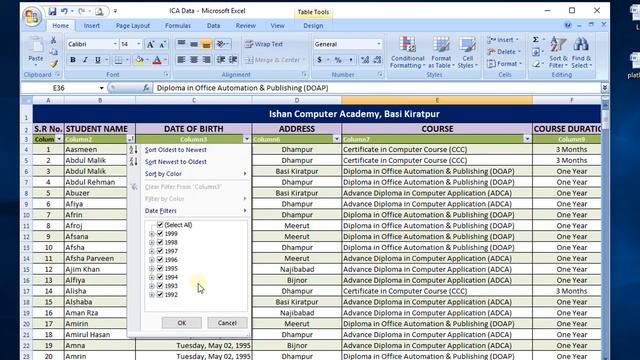Apply red Font Color swatch

coord(157,60)
